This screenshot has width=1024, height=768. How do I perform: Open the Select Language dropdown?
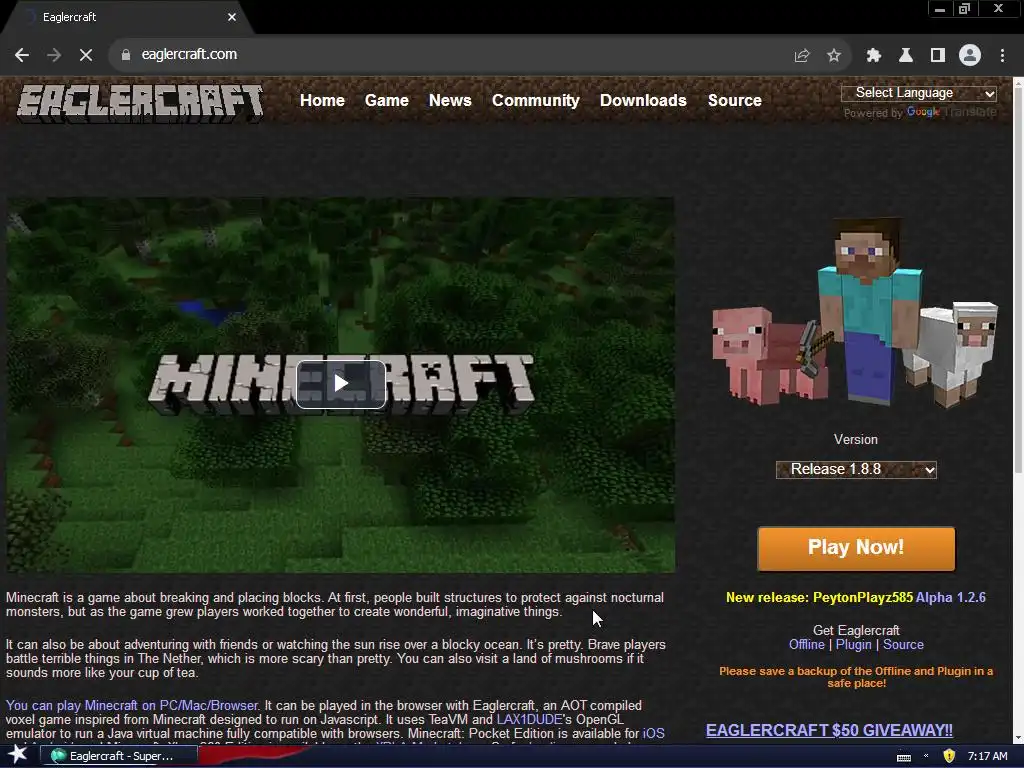click(x=918, y=93)
